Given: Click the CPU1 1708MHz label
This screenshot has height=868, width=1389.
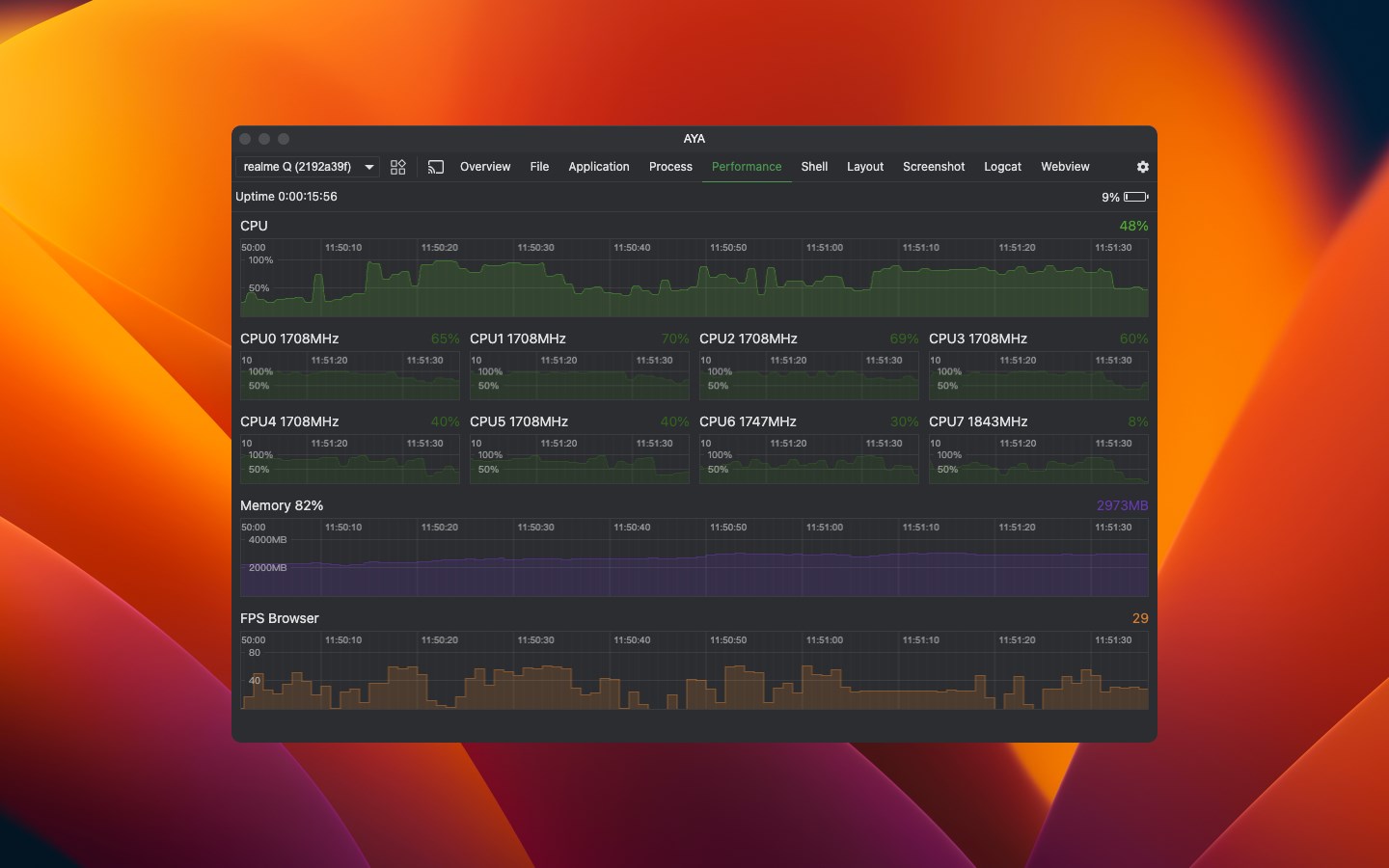Looking at the screenshot, I should click(x=518, y=339).
